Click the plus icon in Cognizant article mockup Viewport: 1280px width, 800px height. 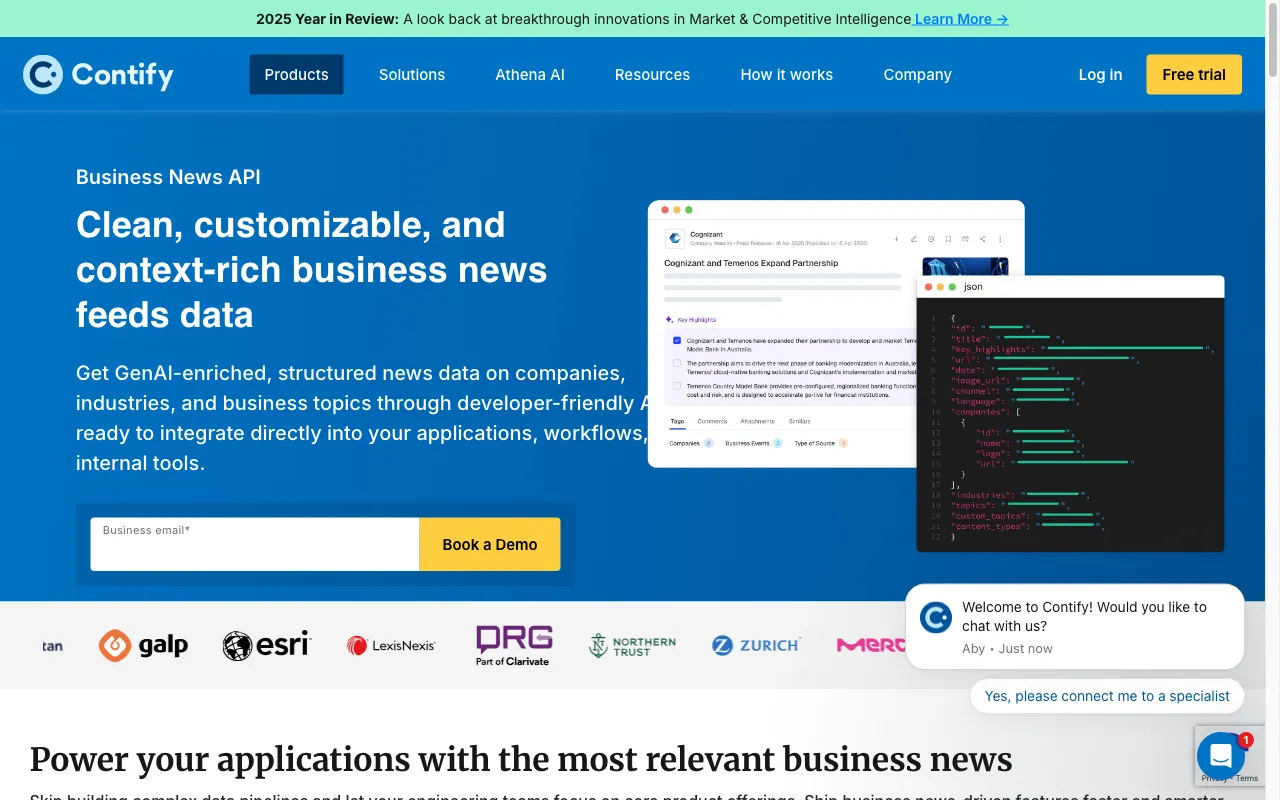tap(896, 239)
